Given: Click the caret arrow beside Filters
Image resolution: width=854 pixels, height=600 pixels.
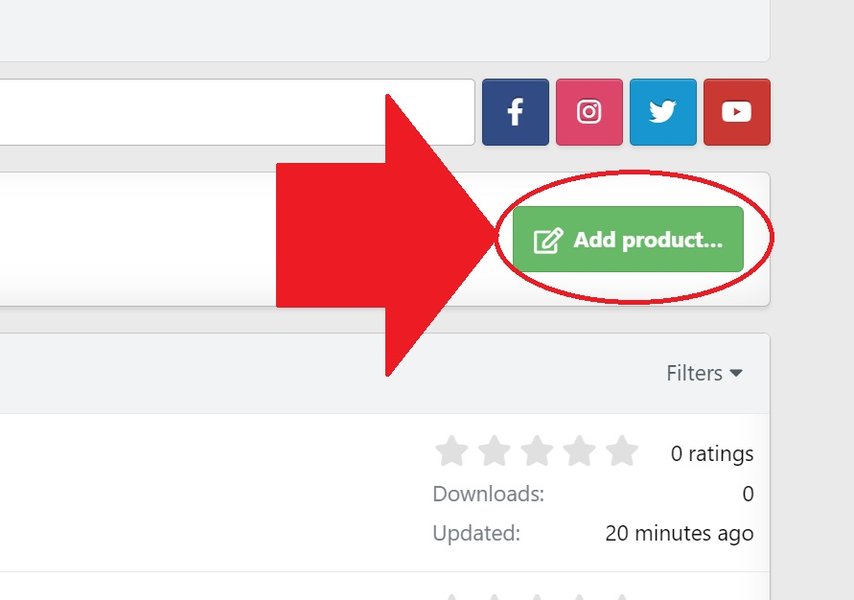Looking at the screenshot, I should [x=737, y=373].
